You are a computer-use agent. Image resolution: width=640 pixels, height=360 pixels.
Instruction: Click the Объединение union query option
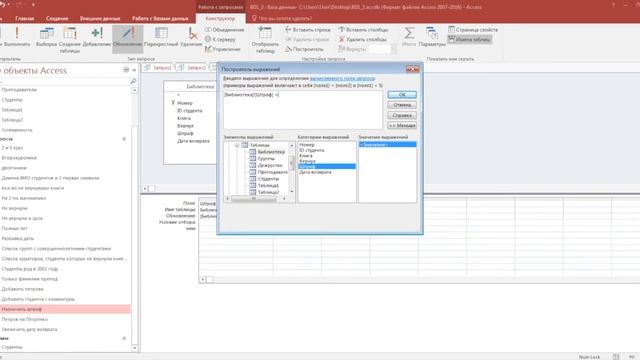[x=224, y=30]
